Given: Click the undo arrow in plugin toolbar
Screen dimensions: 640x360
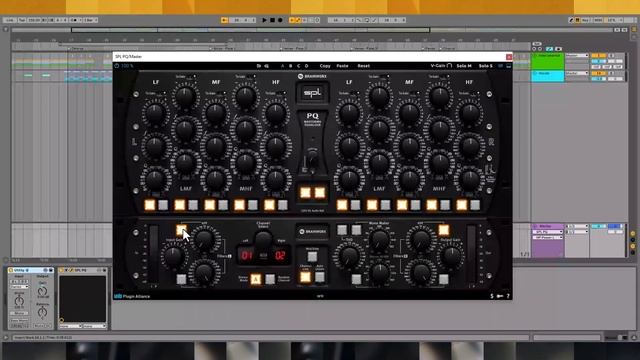Looking at the screenshot, I should pyautogui.click(x=258, y=66).
